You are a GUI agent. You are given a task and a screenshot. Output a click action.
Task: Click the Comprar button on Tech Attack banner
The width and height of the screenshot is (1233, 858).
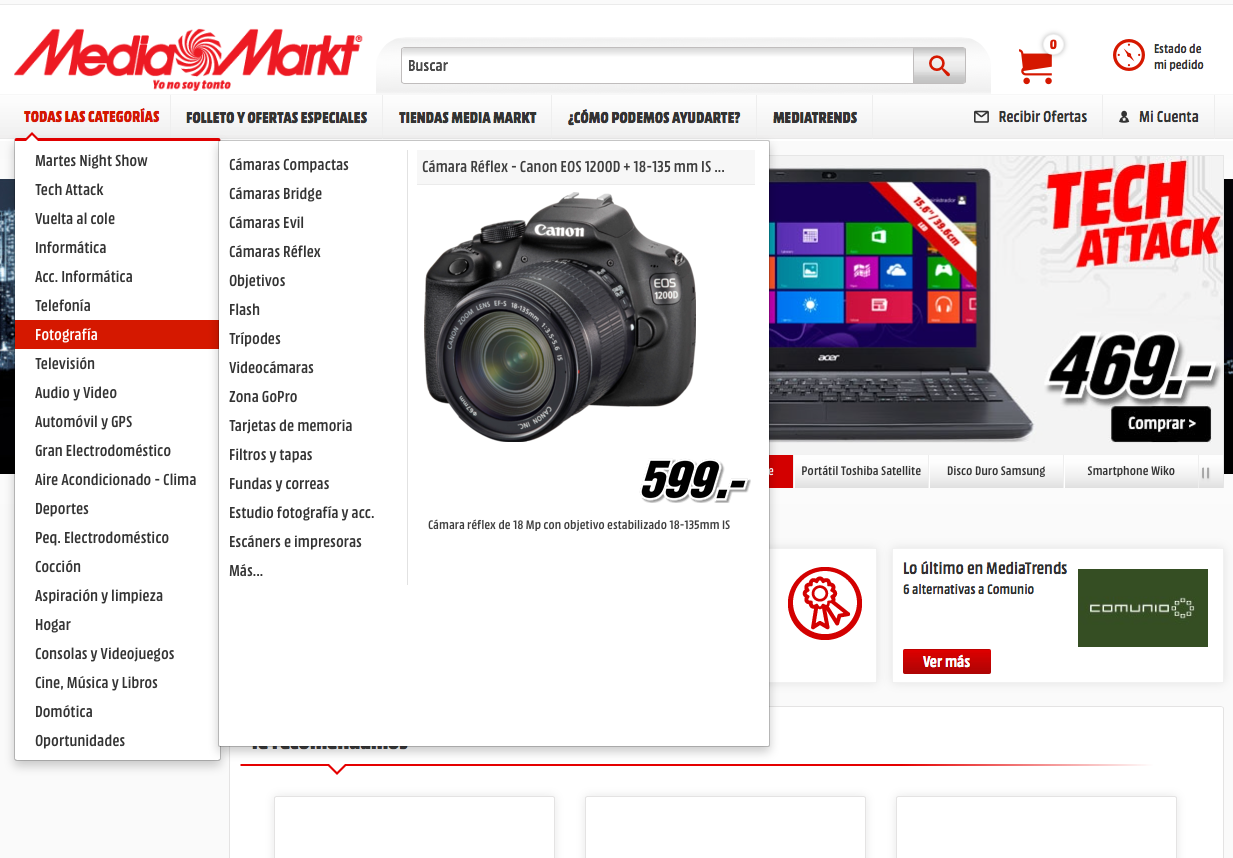(1161, 424)
